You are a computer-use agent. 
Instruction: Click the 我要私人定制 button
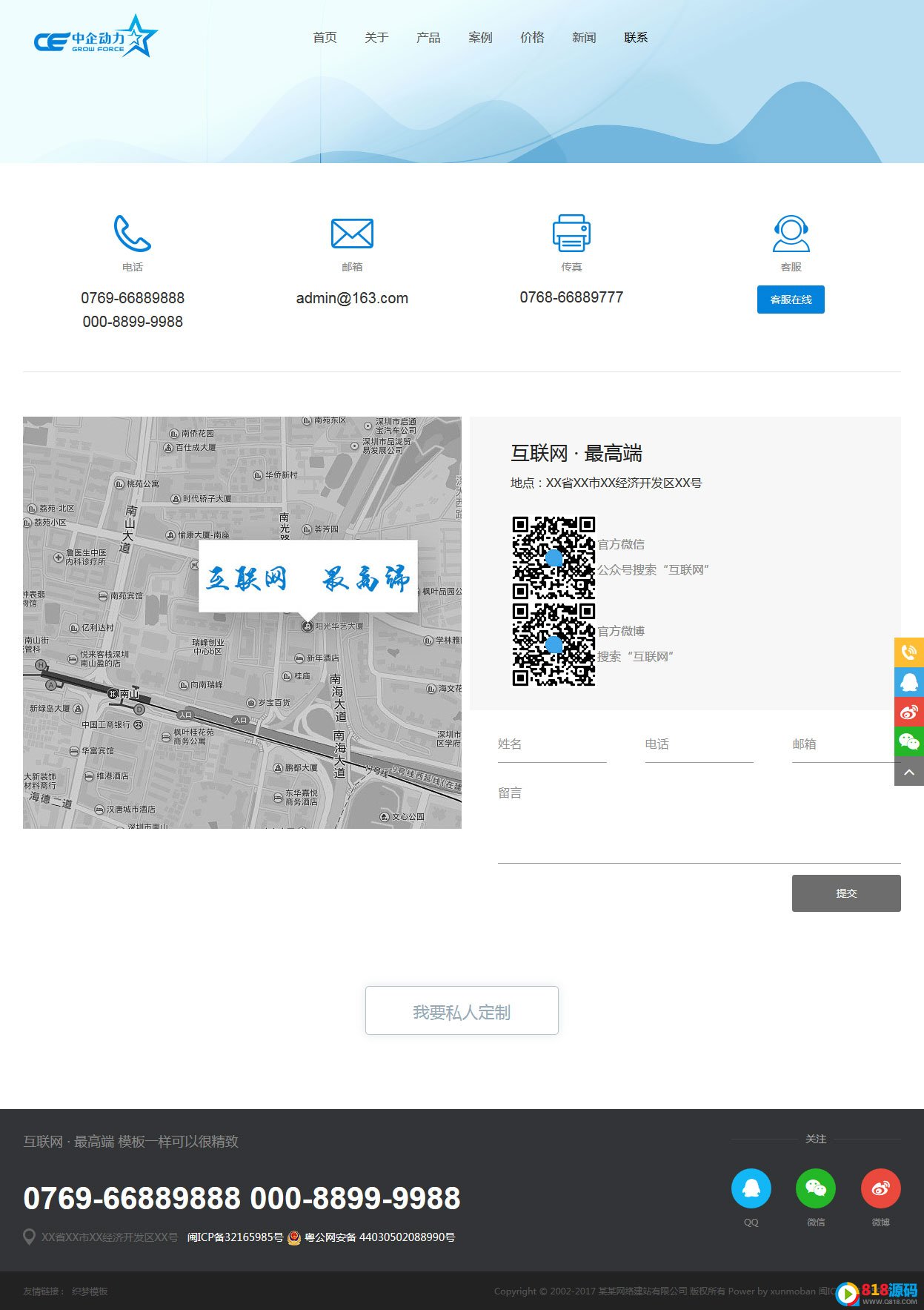pos(462,1010)
